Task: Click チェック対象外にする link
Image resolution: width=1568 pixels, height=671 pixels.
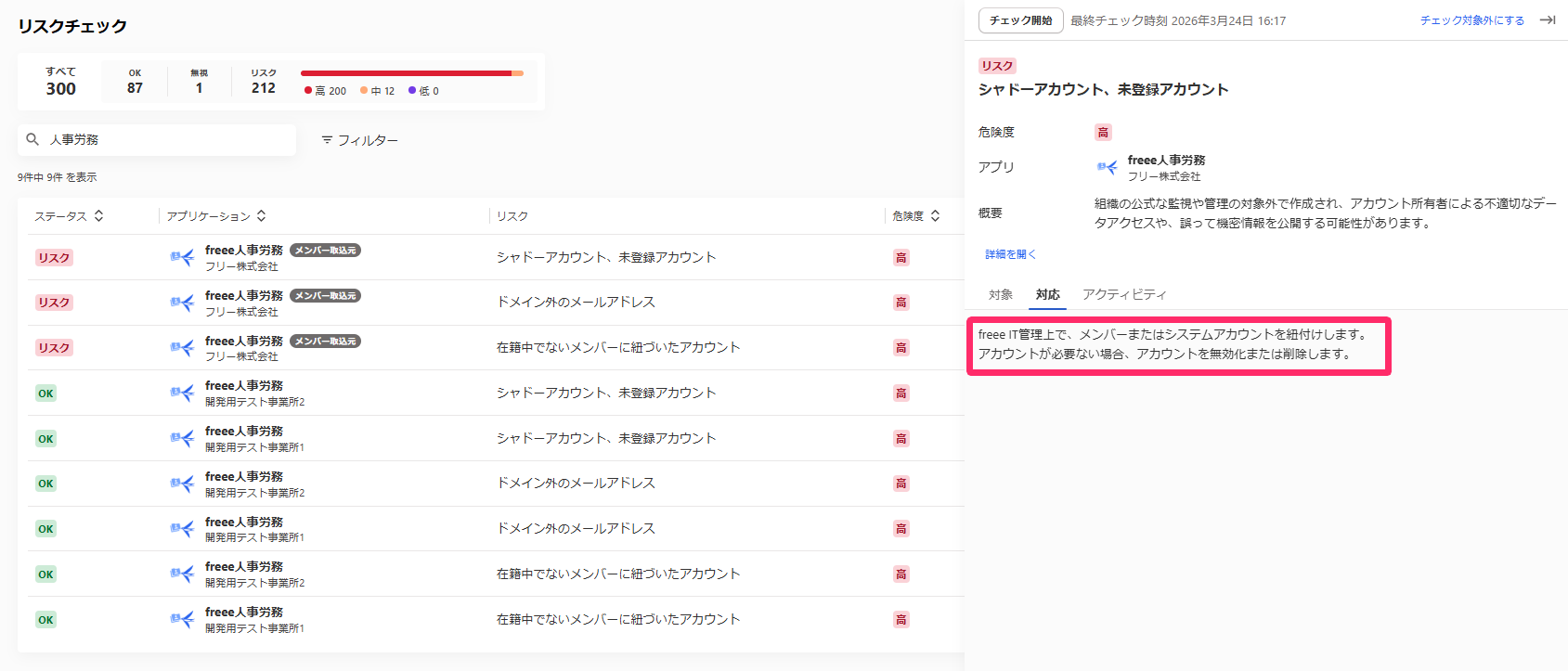Action: pos(1471,20)
